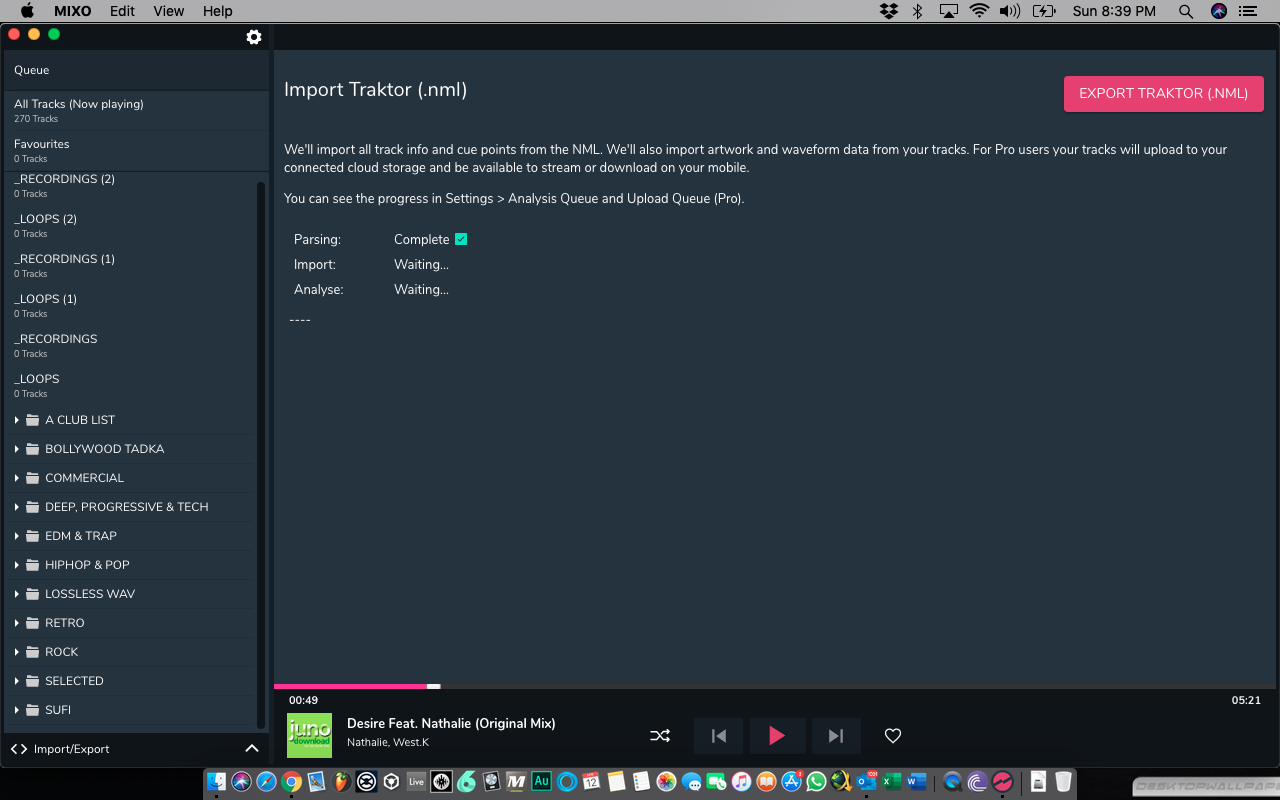Expand the A CLUB LIST folder

(x=17, y=420)
